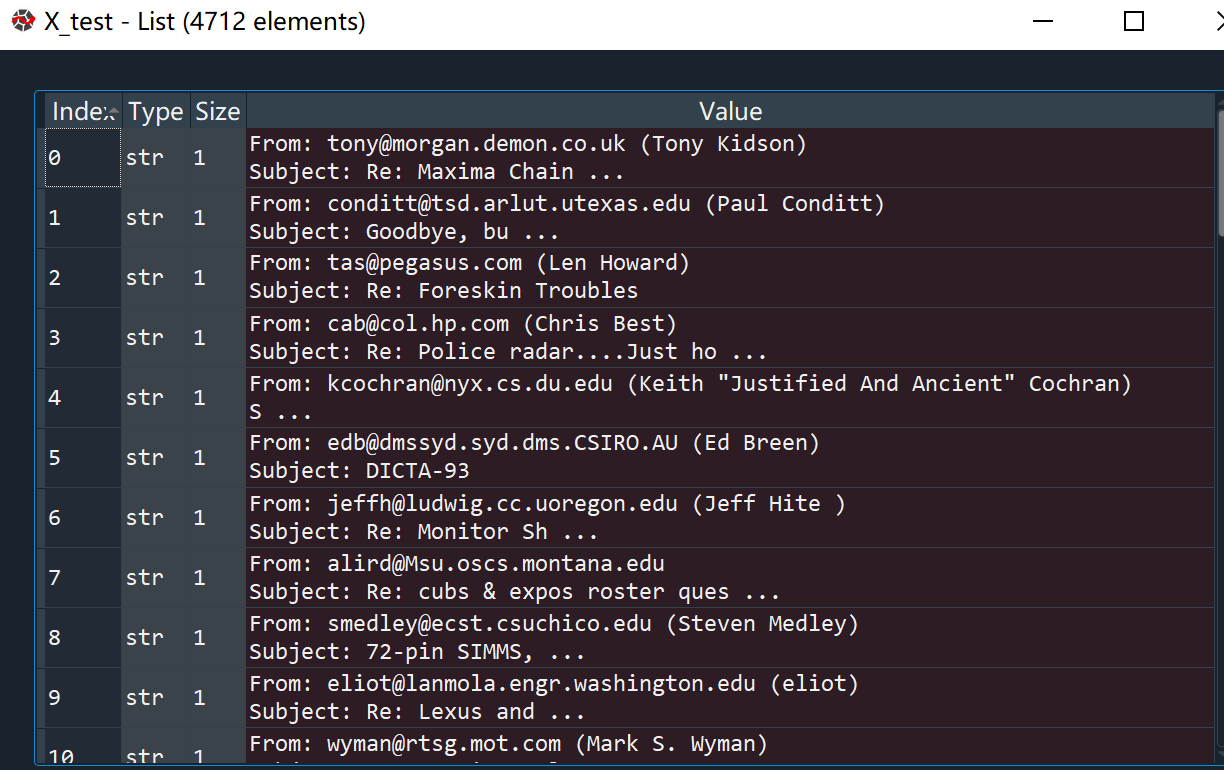Click the vertical scrollbar on the right
This screenshot has width=1224, height=770.
pos(1219,430)
